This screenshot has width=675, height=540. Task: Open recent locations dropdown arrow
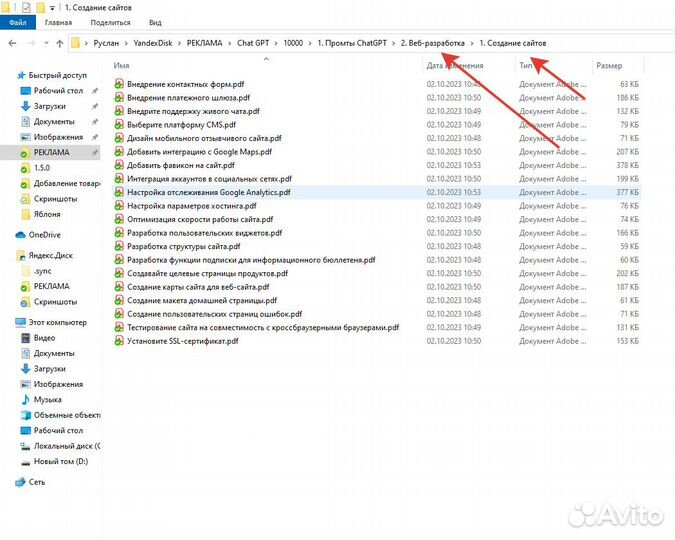coord(46,43)
